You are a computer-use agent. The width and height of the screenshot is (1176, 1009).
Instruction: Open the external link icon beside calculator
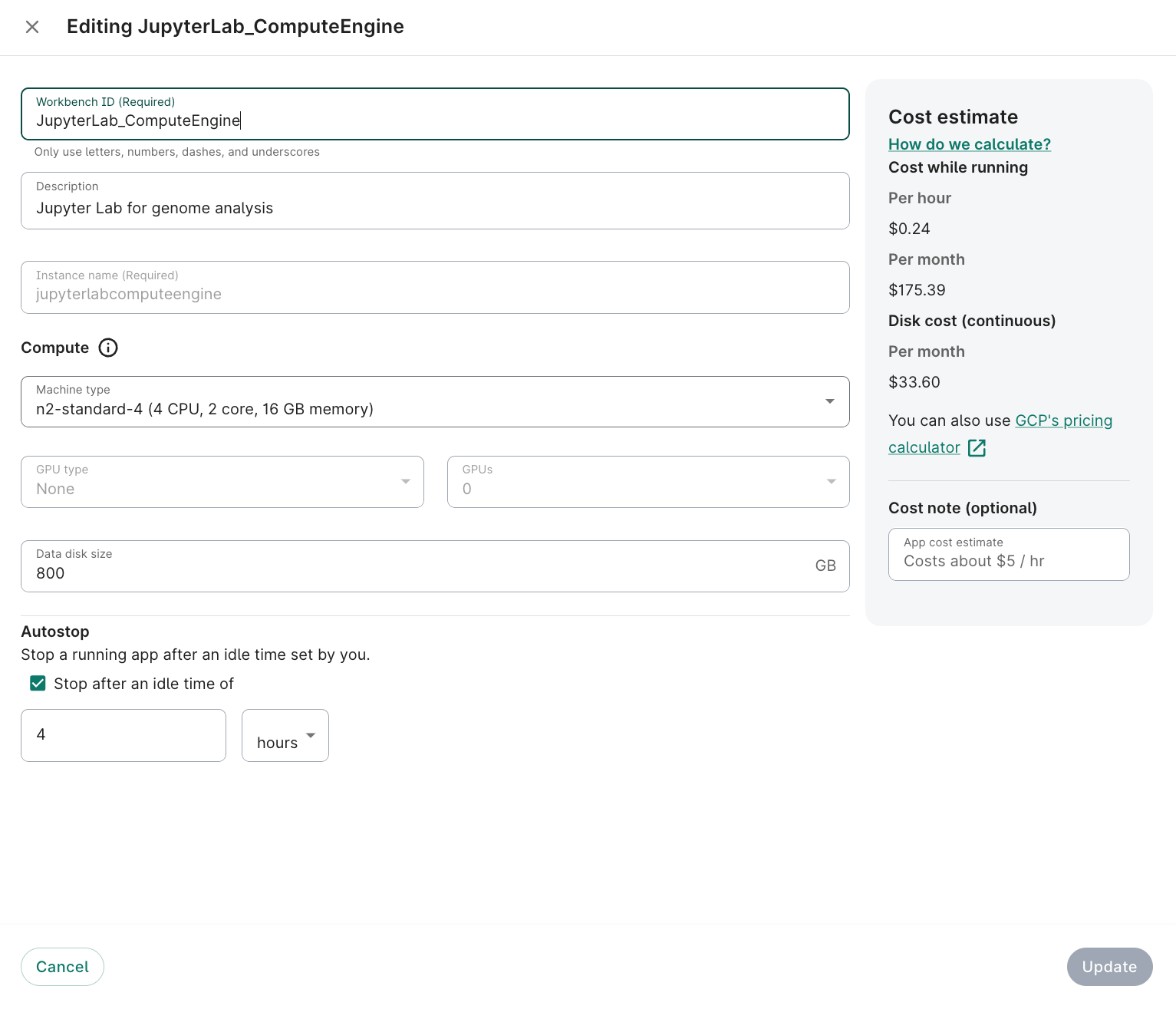coord(977,447)
